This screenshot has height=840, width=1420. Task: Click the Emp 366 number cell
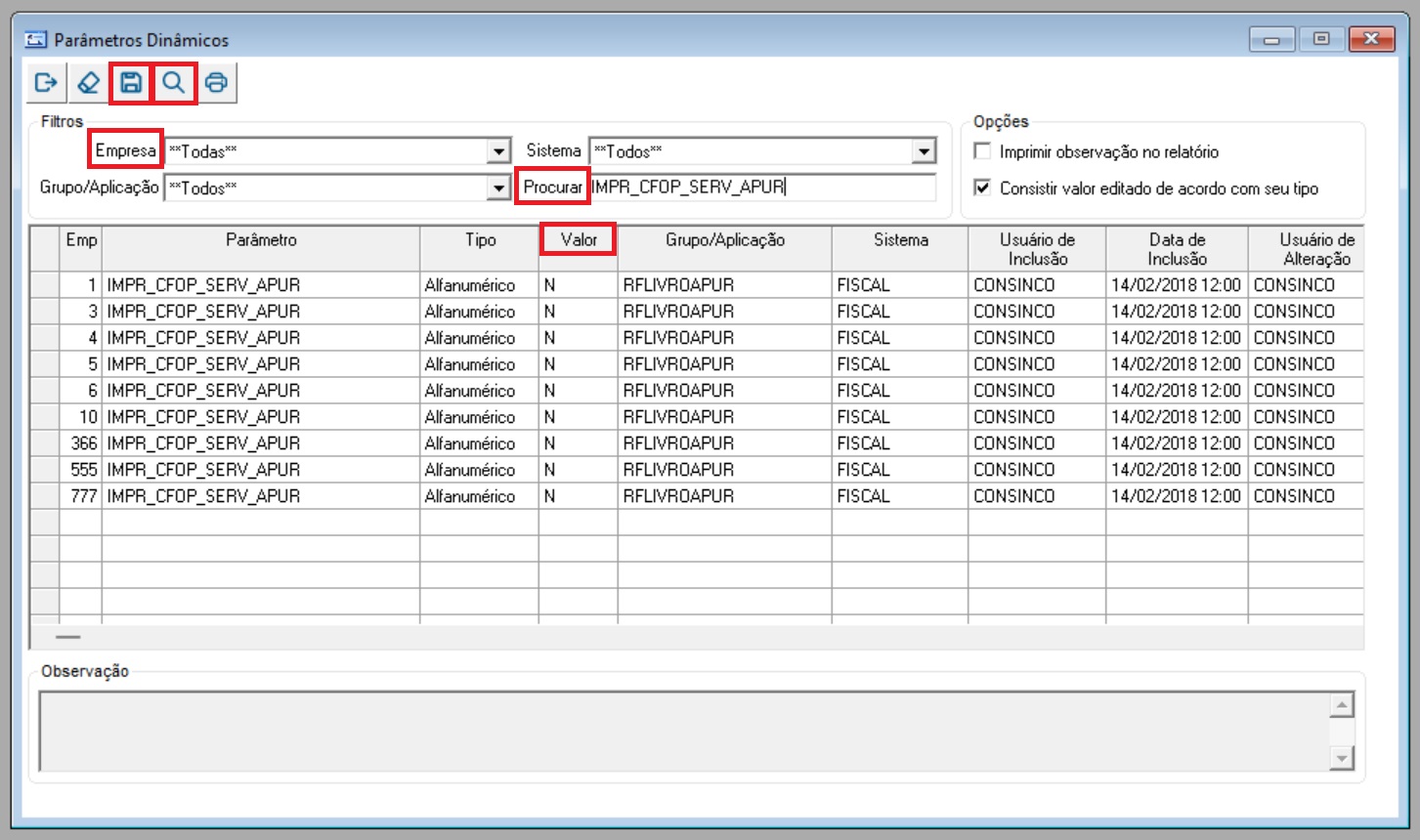coord(81,443)
